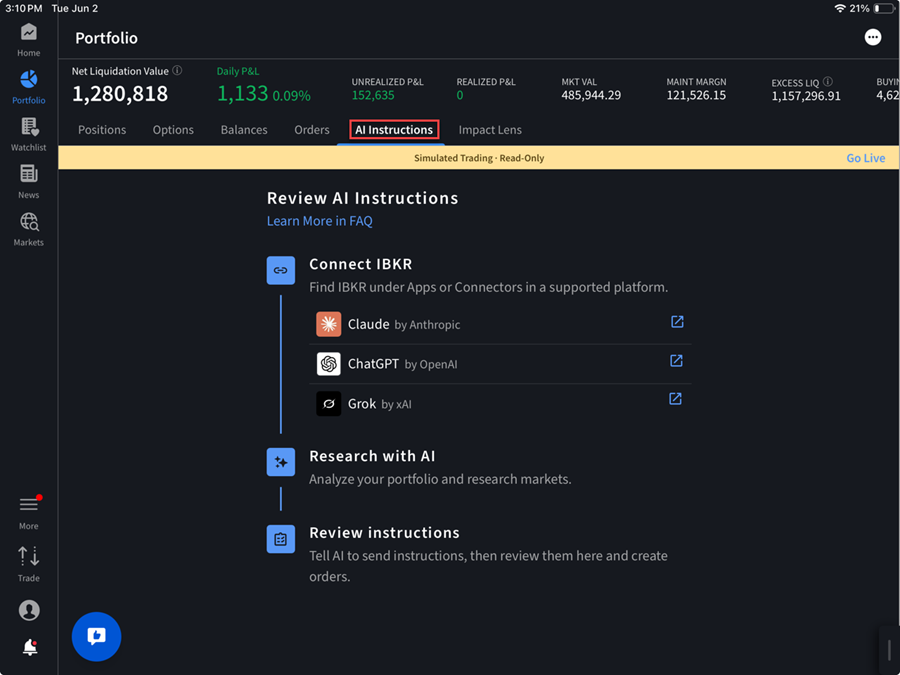Select the Claude by Anthropic label
This screenshot has width=900, height=675.
[x=404, y=324]
